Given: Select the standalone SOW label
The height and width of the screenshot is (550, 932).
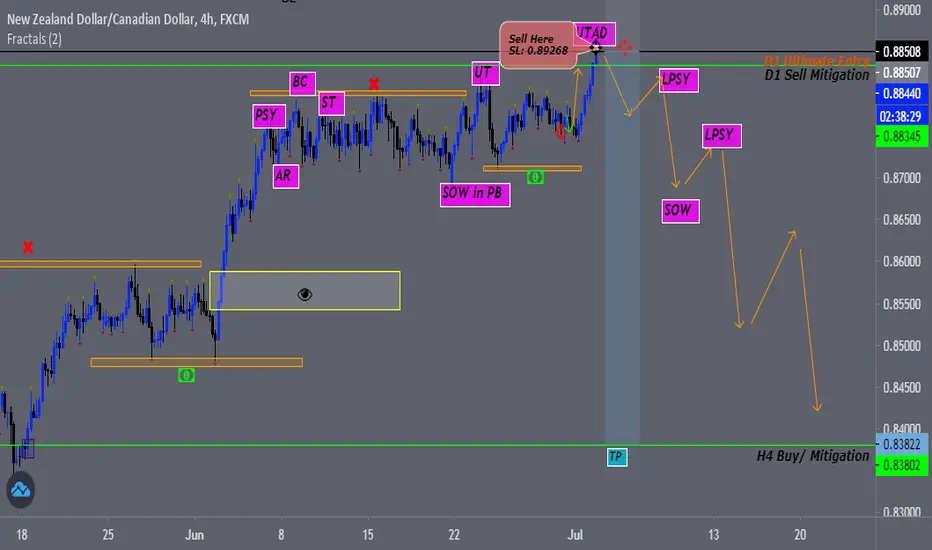Looking at the screenshot, I should 680,211.
